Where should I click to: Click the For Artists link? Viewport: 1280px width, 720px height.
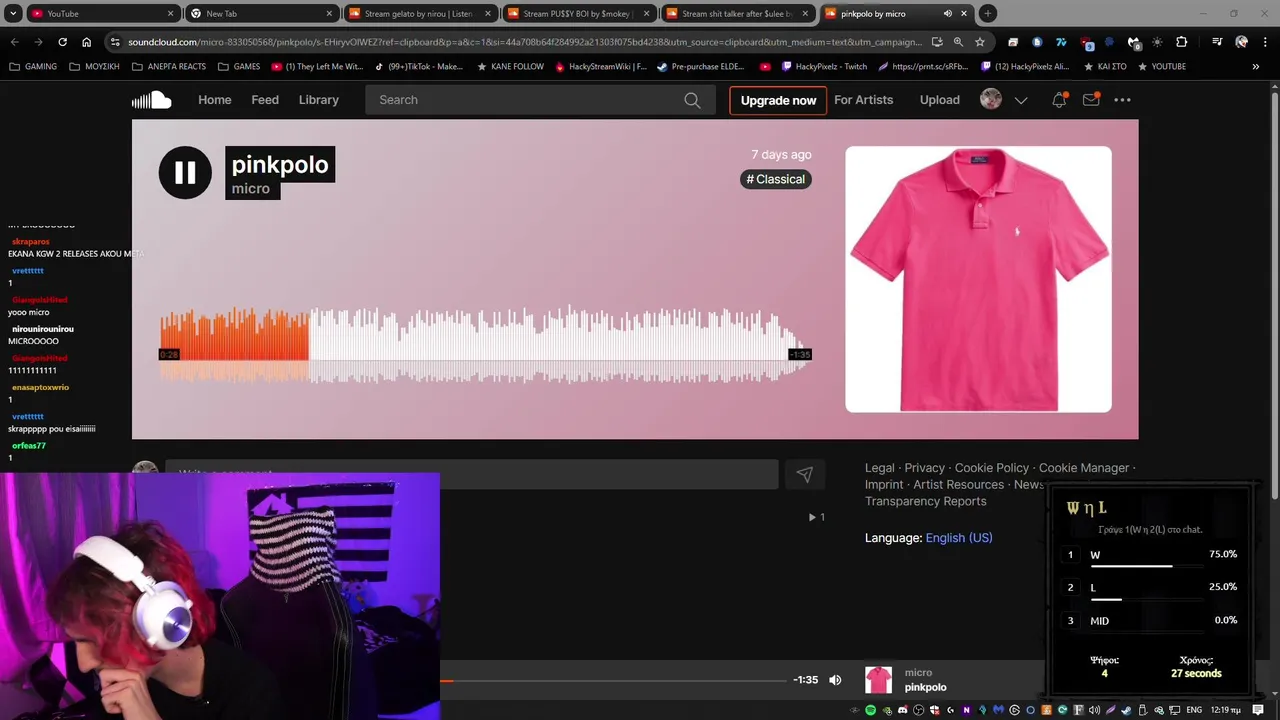tap(864, 100)
